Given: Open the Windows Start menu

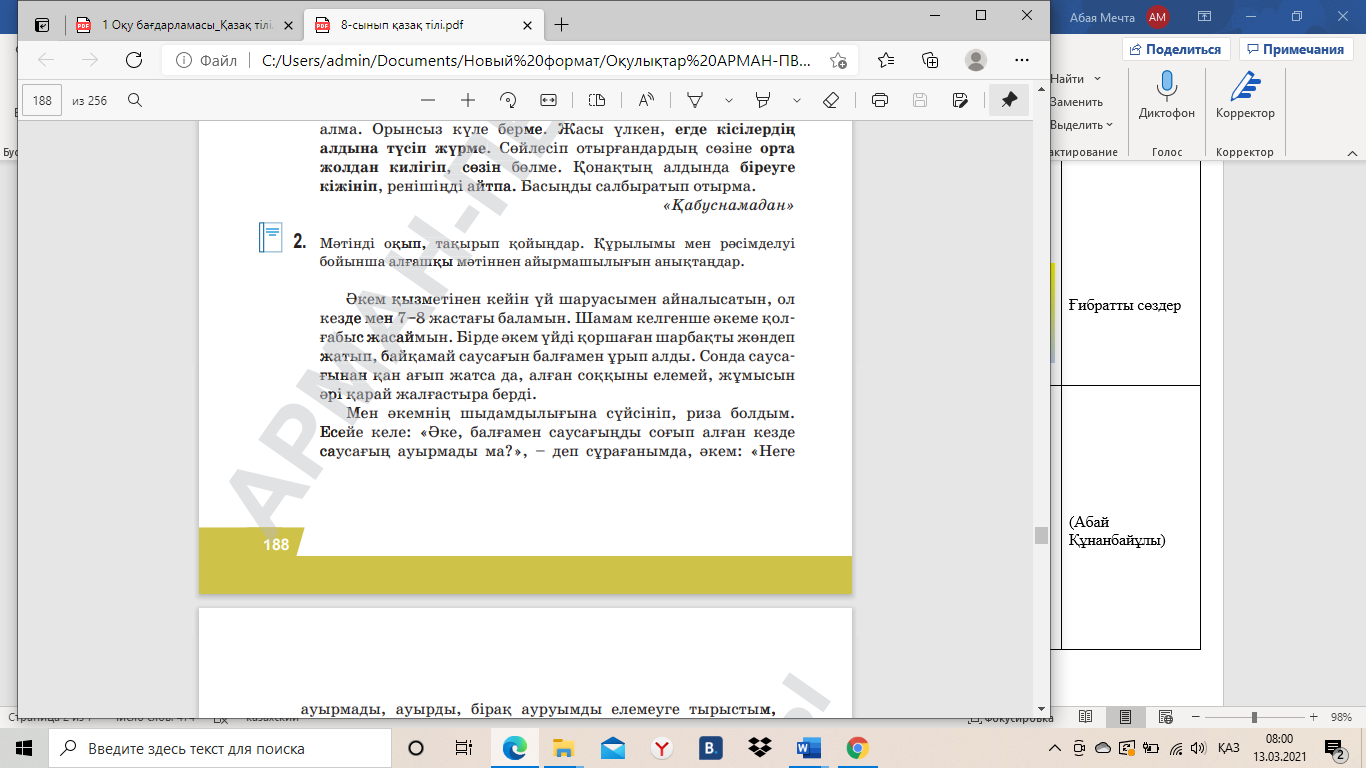Looking at the screenshot, I should (x=24, y=748).
